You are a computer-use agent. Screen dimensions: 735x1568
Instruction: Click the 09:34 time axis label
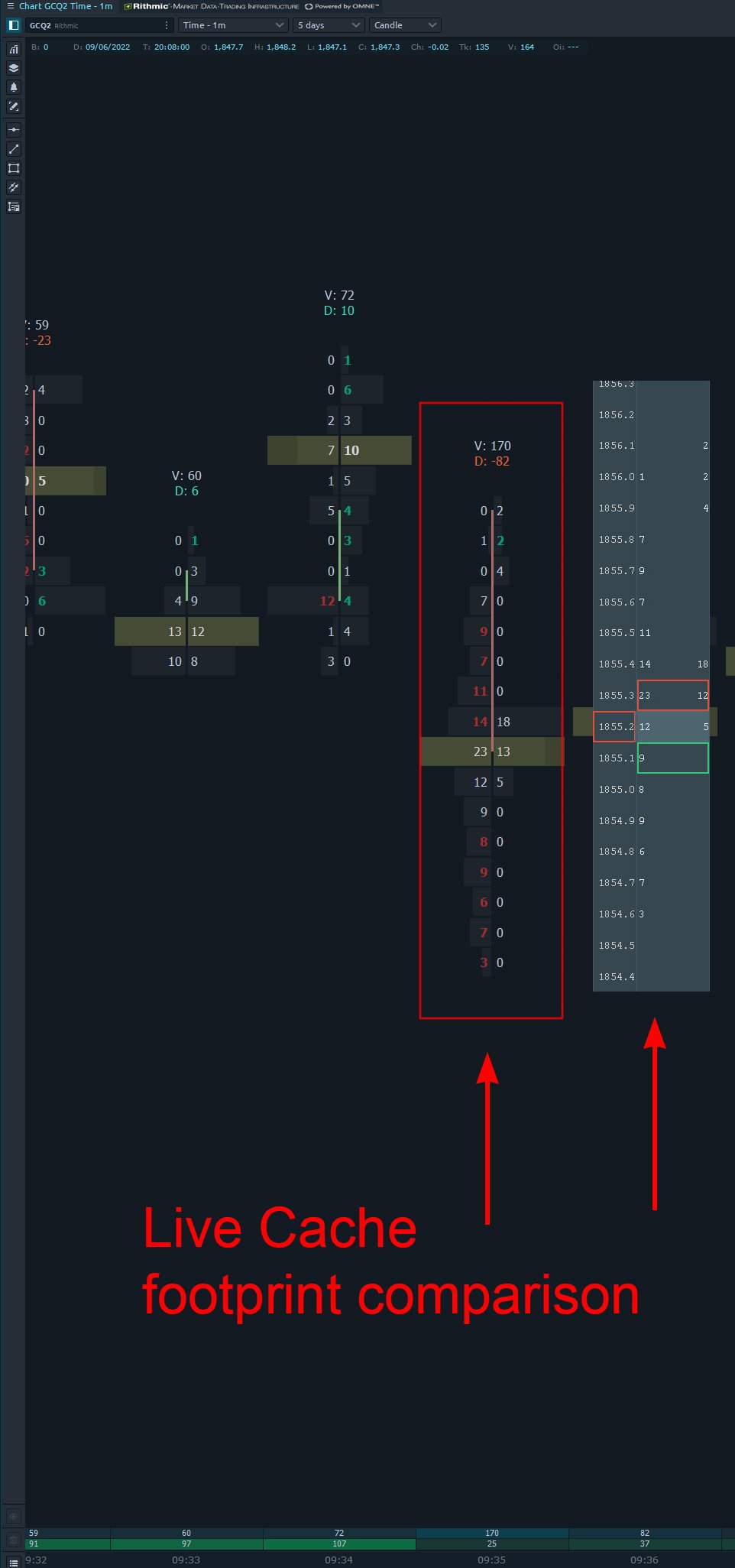[338, 1560]
